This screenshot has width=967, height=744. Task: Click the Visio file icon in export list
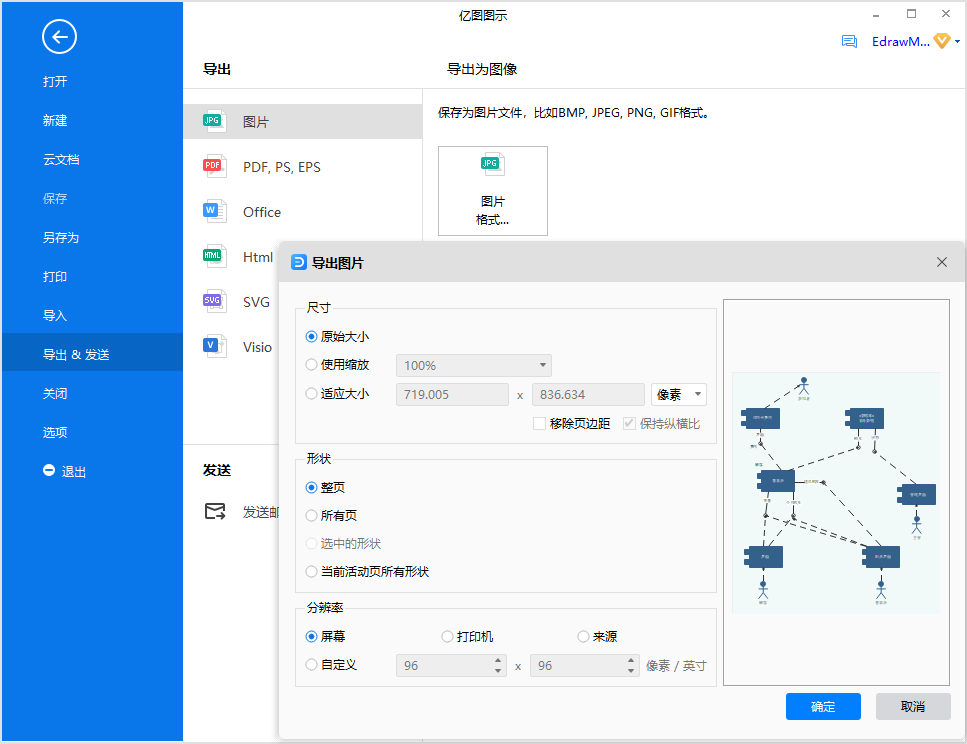click(x=214, y=347)
